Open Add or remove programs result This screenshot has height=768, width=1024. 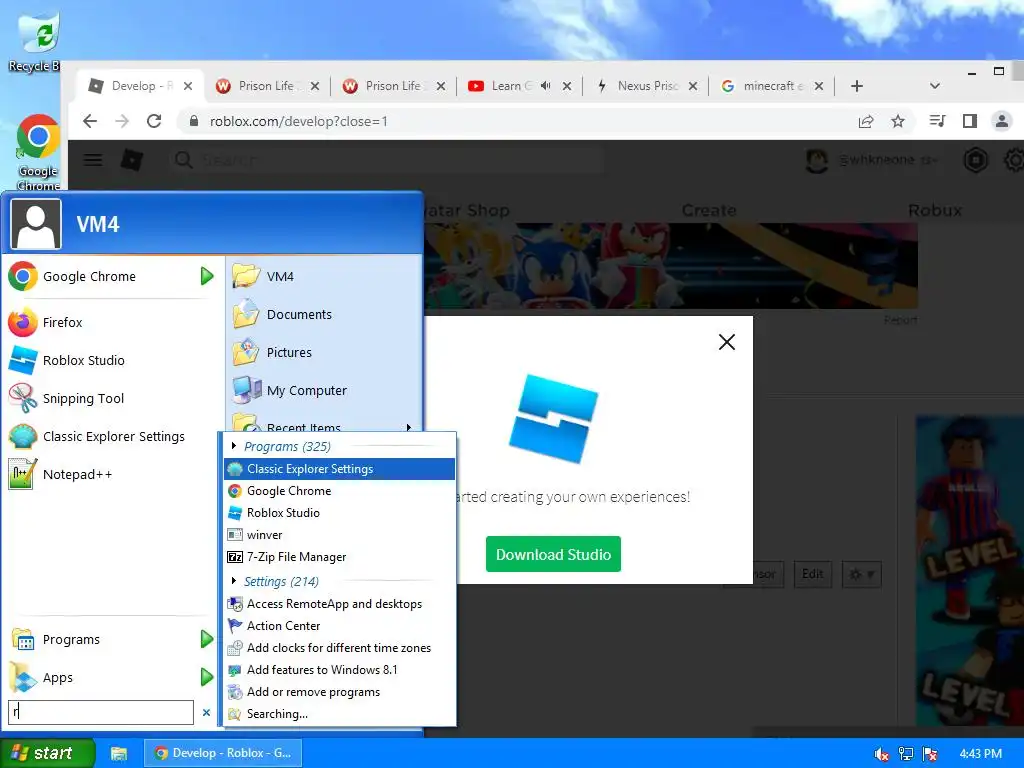tap(340, 692)
